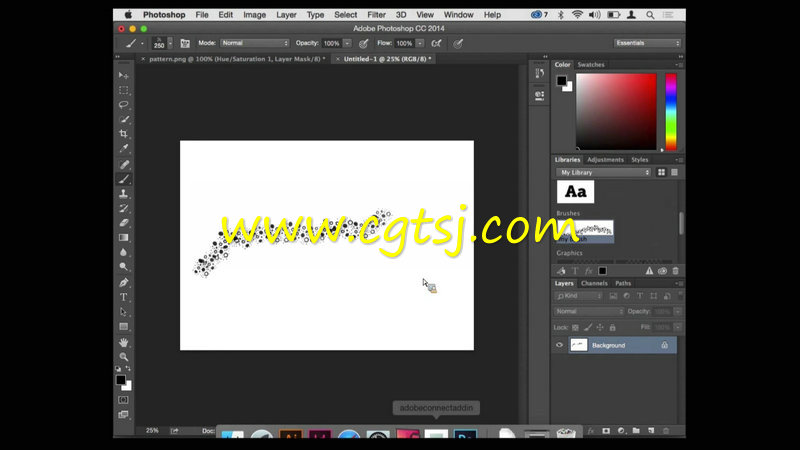The image size is (800, 450).
Task: Delete library item trash button
Action: [676, 271]
